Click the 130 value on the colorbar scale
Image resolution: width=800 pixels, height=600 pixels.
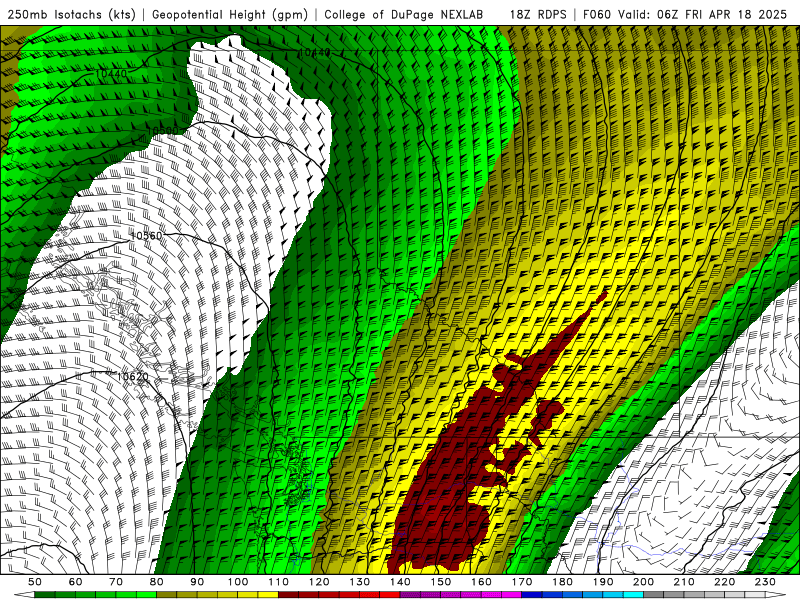[360, 582]
